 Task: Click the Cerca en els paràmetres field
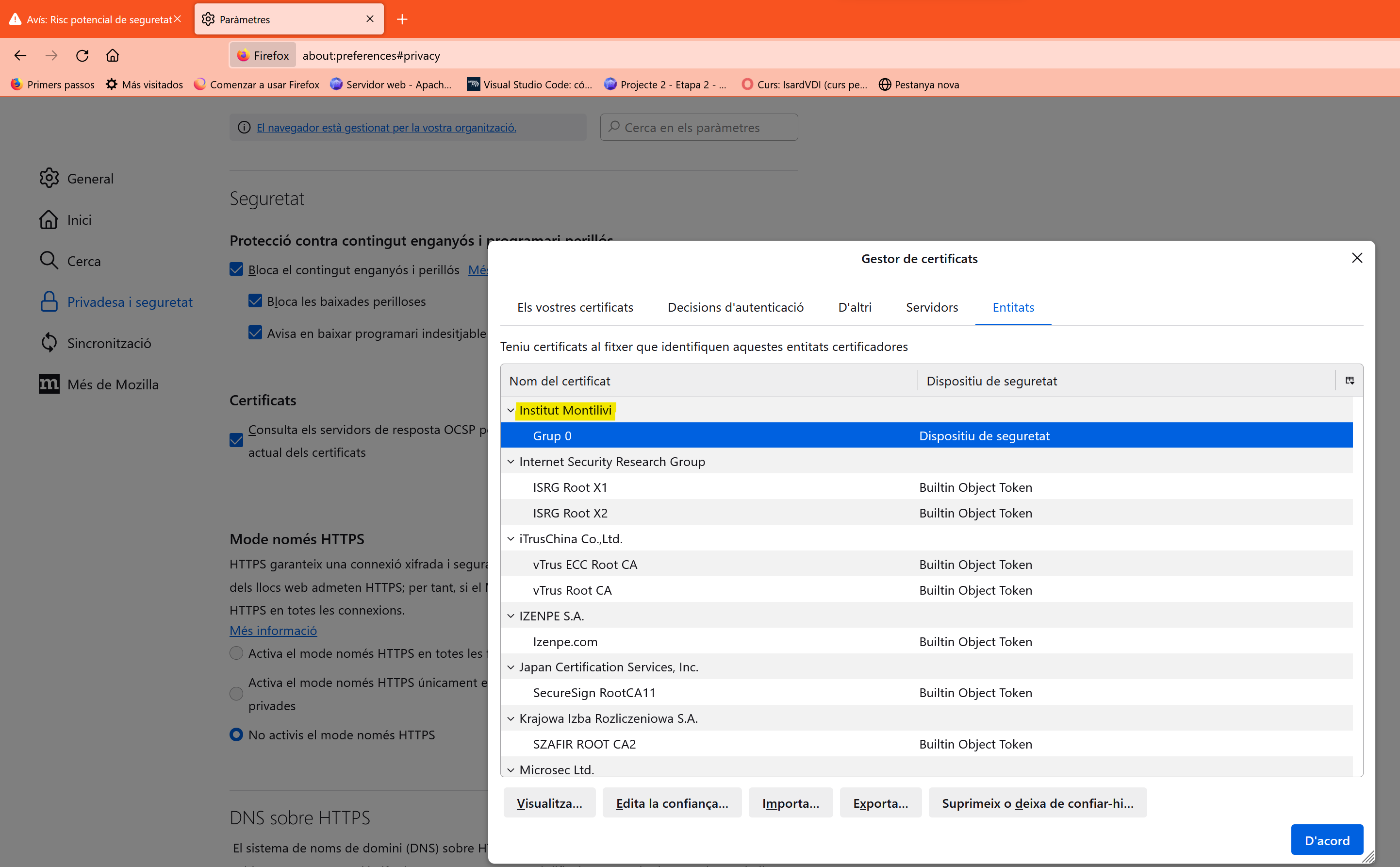pyautogui.click(x=699, y=127)
